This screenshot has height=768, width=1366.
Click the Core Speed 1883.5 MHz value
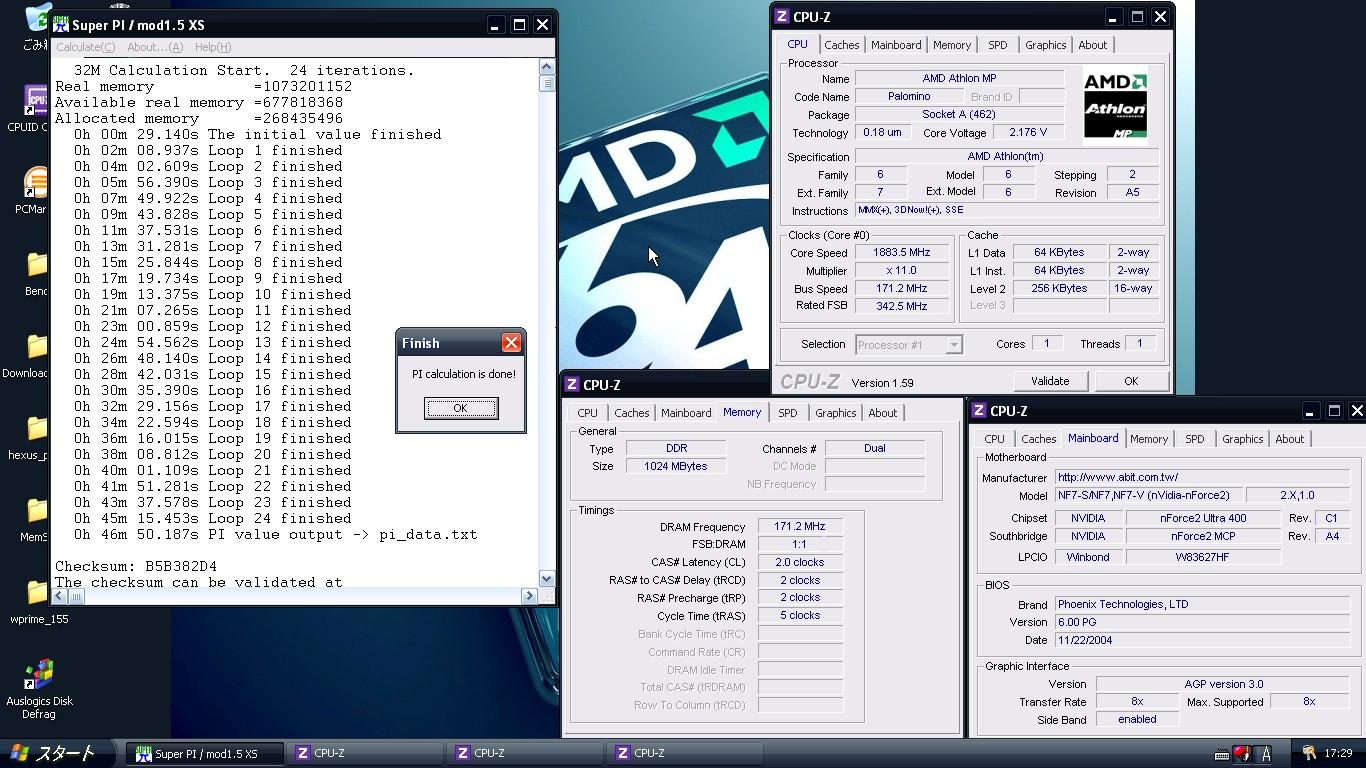click(901, 253)
